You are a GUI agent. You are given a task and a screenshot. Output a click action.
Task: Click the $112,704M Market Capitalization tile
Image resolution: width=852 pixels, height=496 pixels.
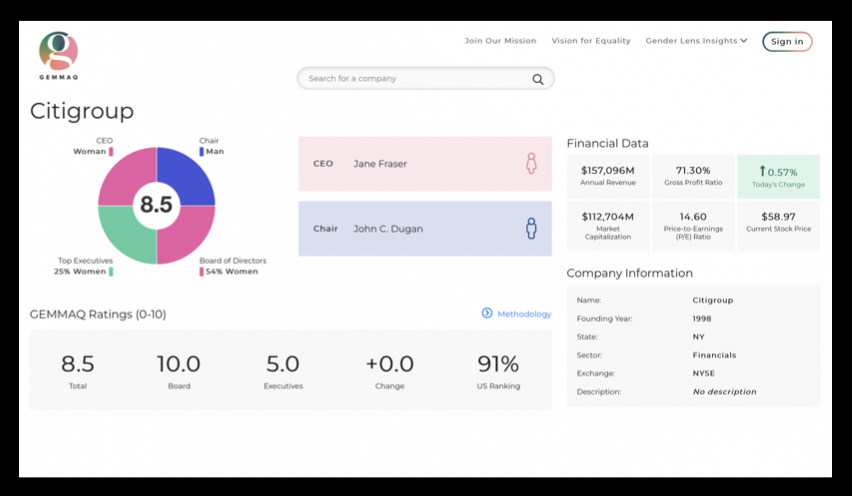click(x=608, y=226)
